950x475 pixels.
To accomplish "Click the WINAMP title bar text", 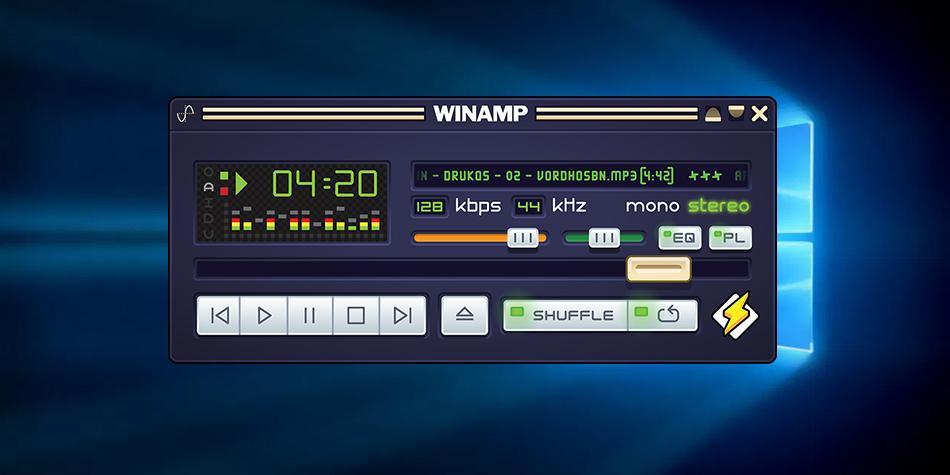I will (480, 113).
